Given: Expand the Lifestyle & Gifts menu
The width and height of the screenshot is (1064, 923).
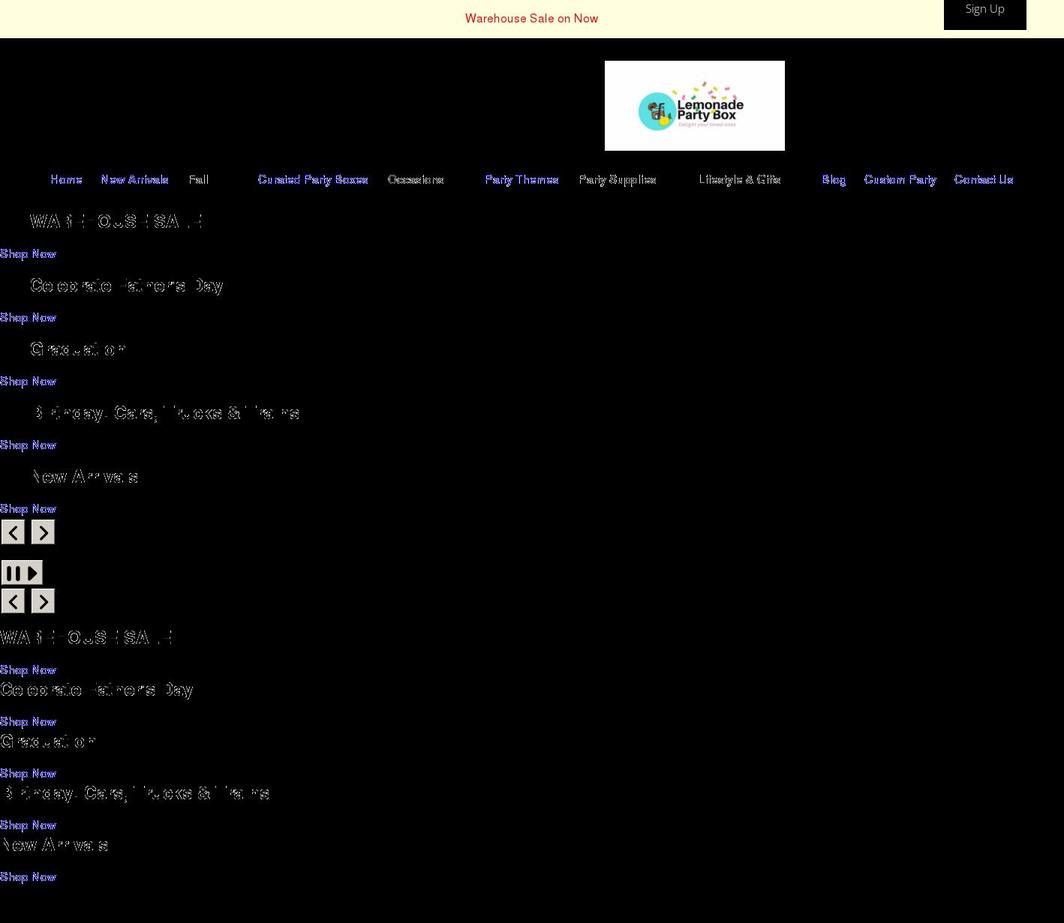Looking at the screenshot, I should (x=739, y=180).
